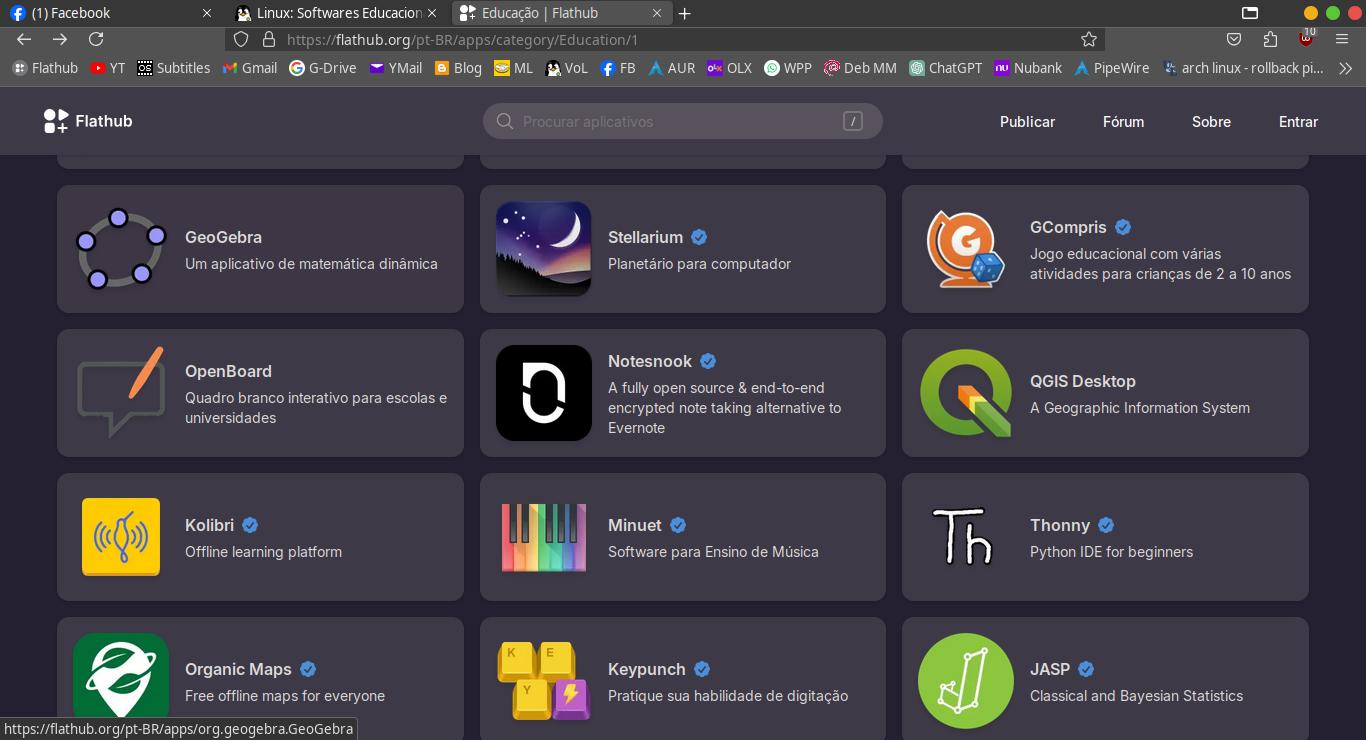
Task: Close the Facebook tab
Action: coord(207,13)
